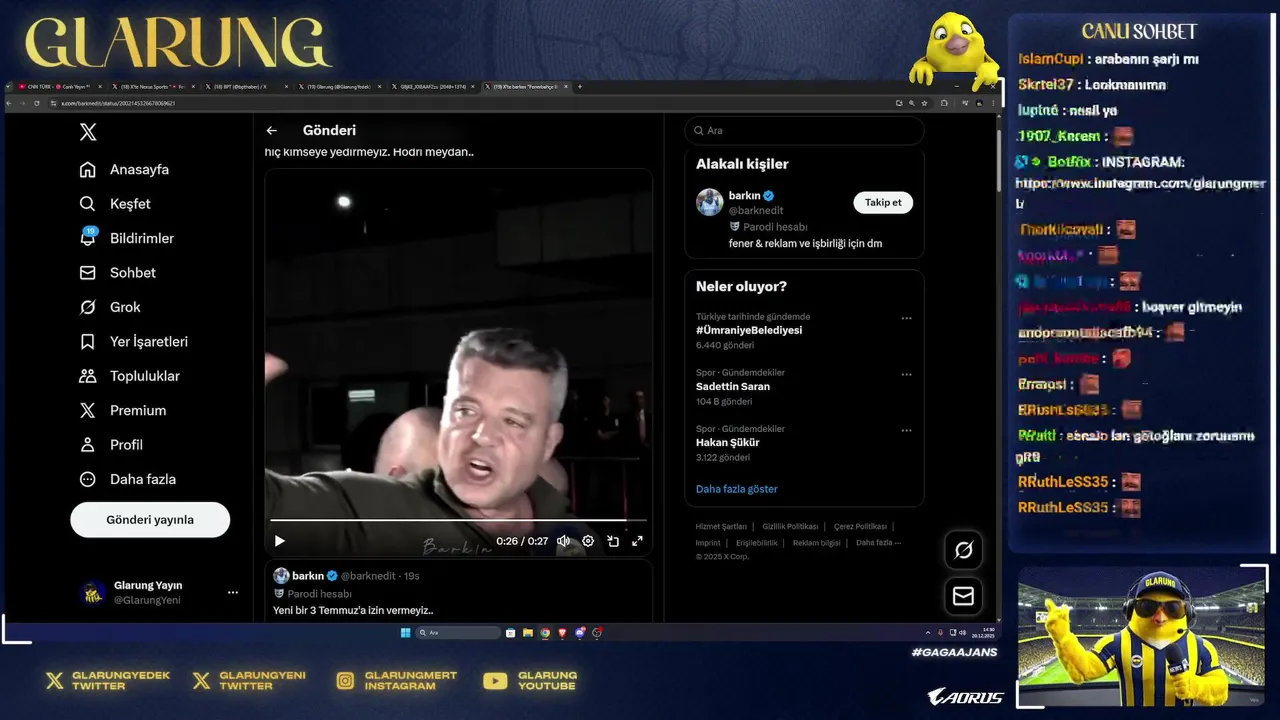Open #ÜmraniyeBelediyesi trend
Image resolution: width=1280 pixels, height=720 pixels.
[x=749, y=330]
